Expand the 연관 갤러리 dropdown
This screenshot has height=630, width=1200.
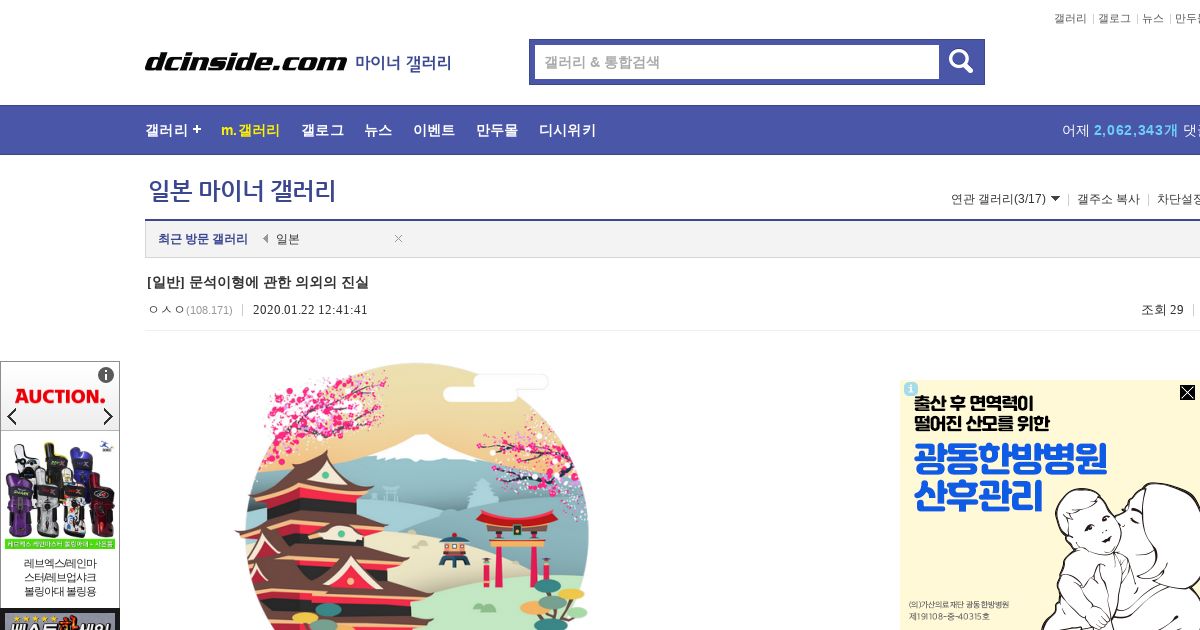pyautogui.click(x=1006, y=199)
